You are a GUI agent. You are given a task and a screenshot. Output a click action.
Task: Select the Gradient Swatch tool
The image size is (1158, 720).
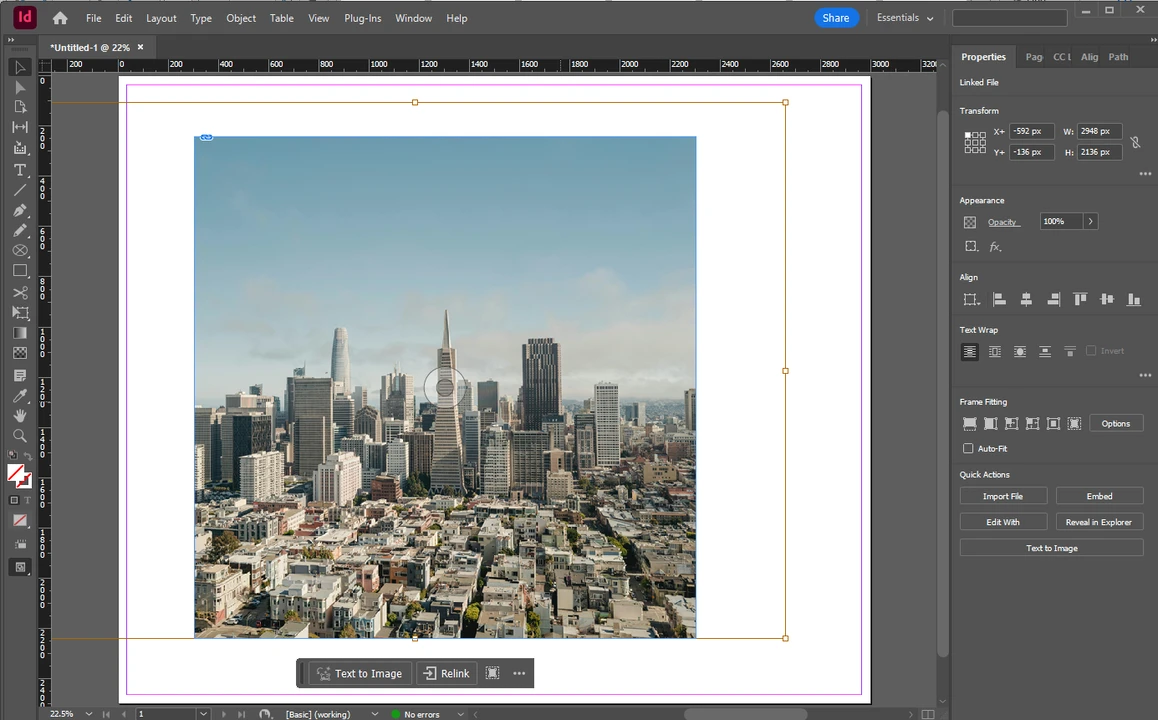pyautogui.click(x=20, y=333)
